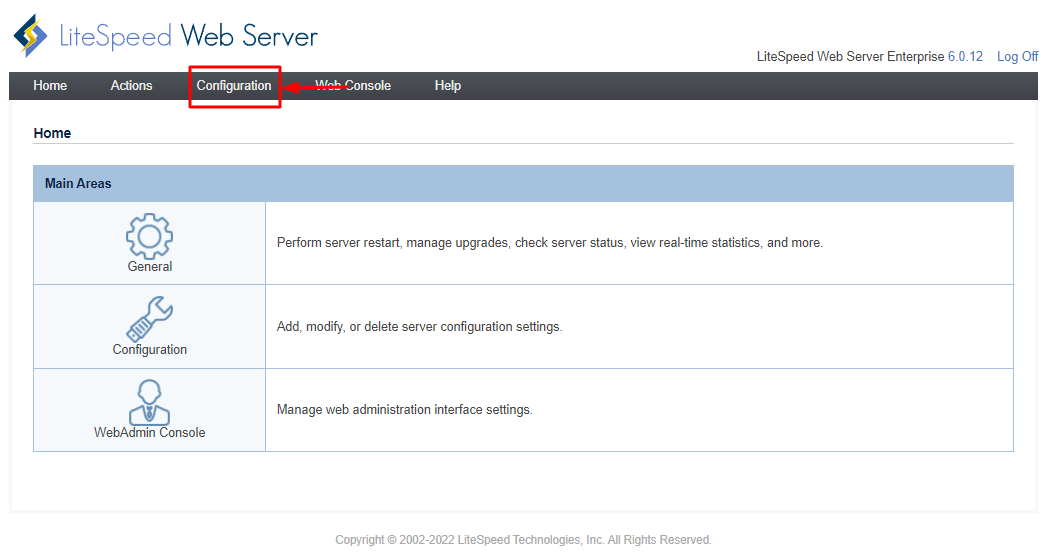Click the Main Areas table header
This screenshot has width=1042, height=556.
click(78, 184)
